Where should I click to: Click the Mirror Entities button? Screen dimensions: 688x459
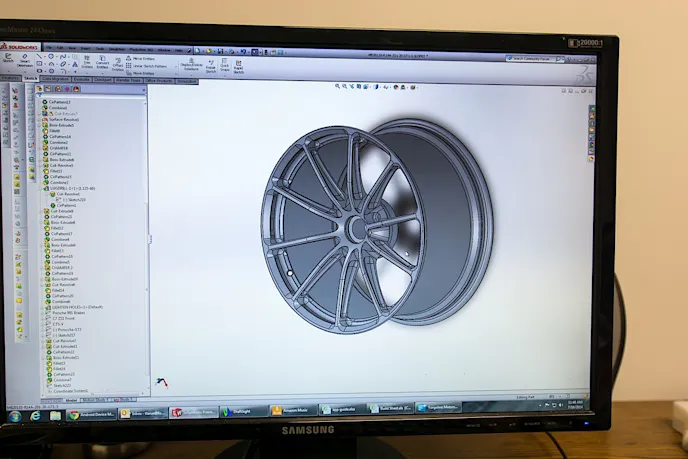[x=142, y=58]
